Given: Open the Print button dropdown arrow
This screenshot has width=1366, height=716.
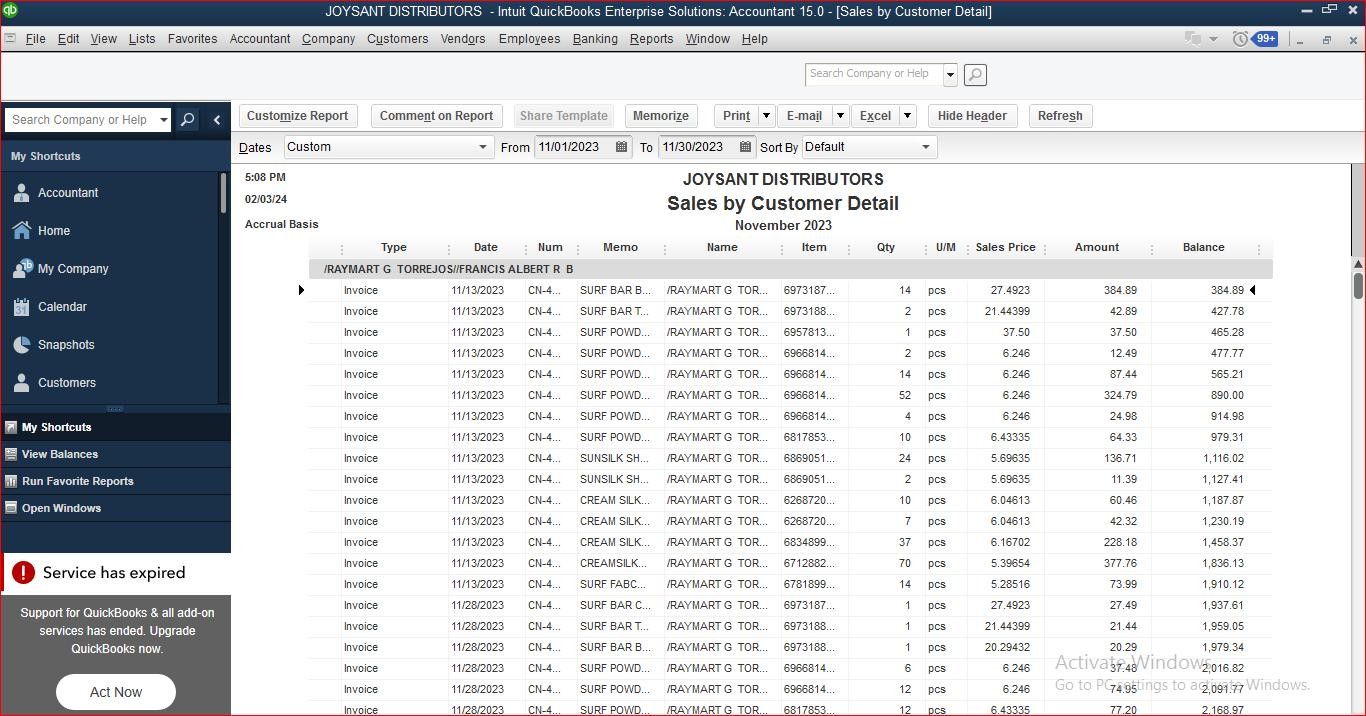Looking at the screenshot, I should click(766, 116).
